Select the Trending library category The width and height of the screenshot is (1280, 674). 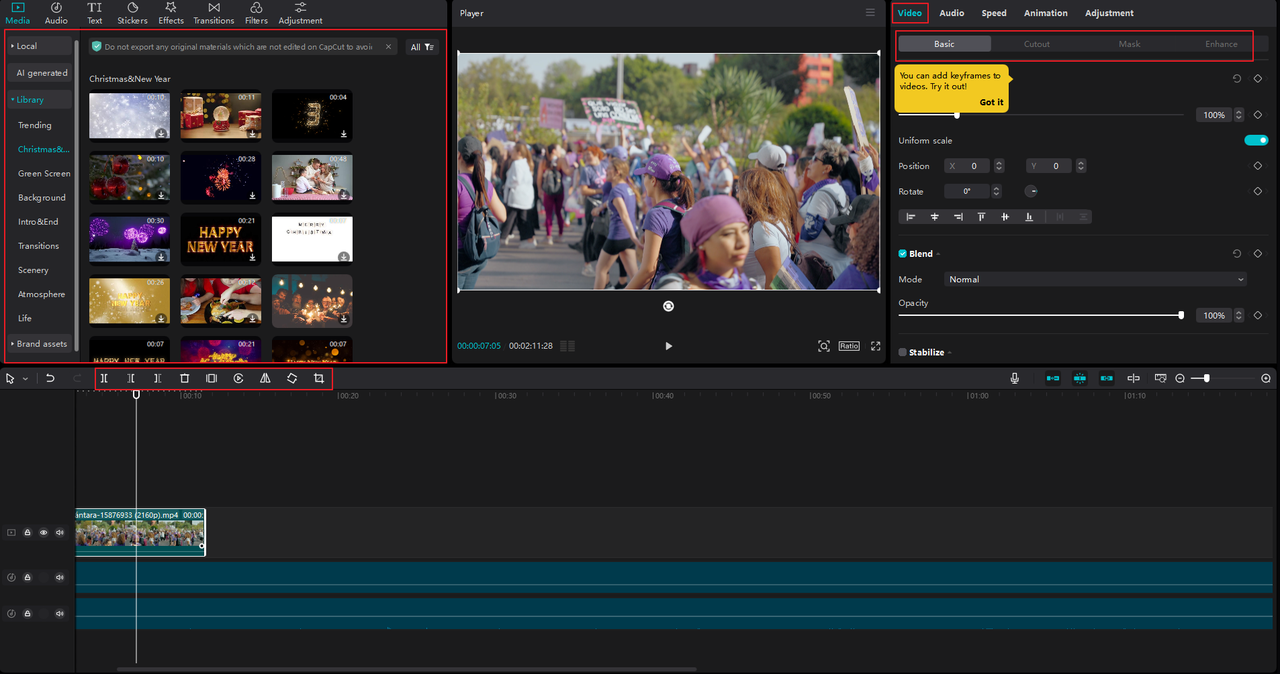tap(35, 125)
